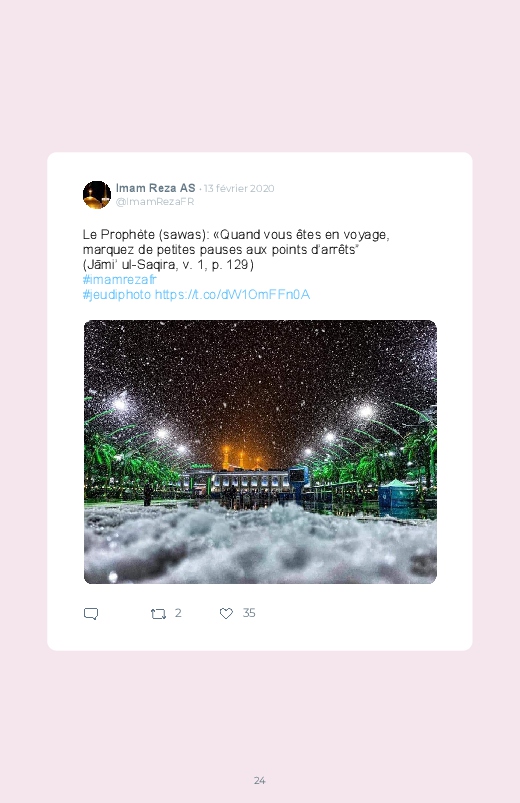Open the Imam Reza AS profile avatar
Screen dimensions: 520x803
[x=97, y=195]
